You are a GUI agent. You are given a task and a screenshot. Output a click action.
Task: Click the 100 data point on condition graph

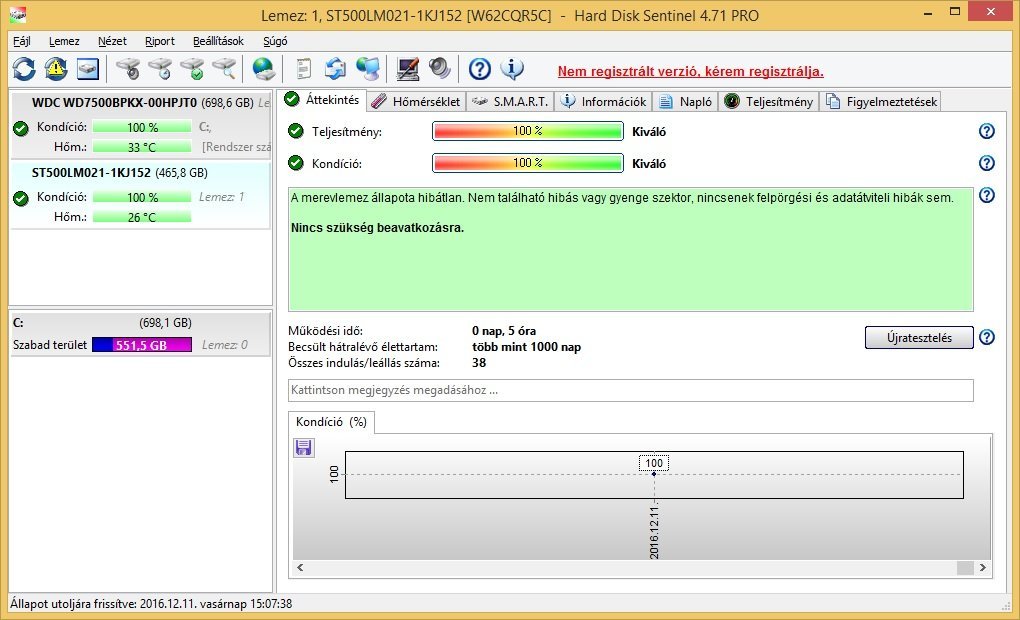click(x=654, y=474)
